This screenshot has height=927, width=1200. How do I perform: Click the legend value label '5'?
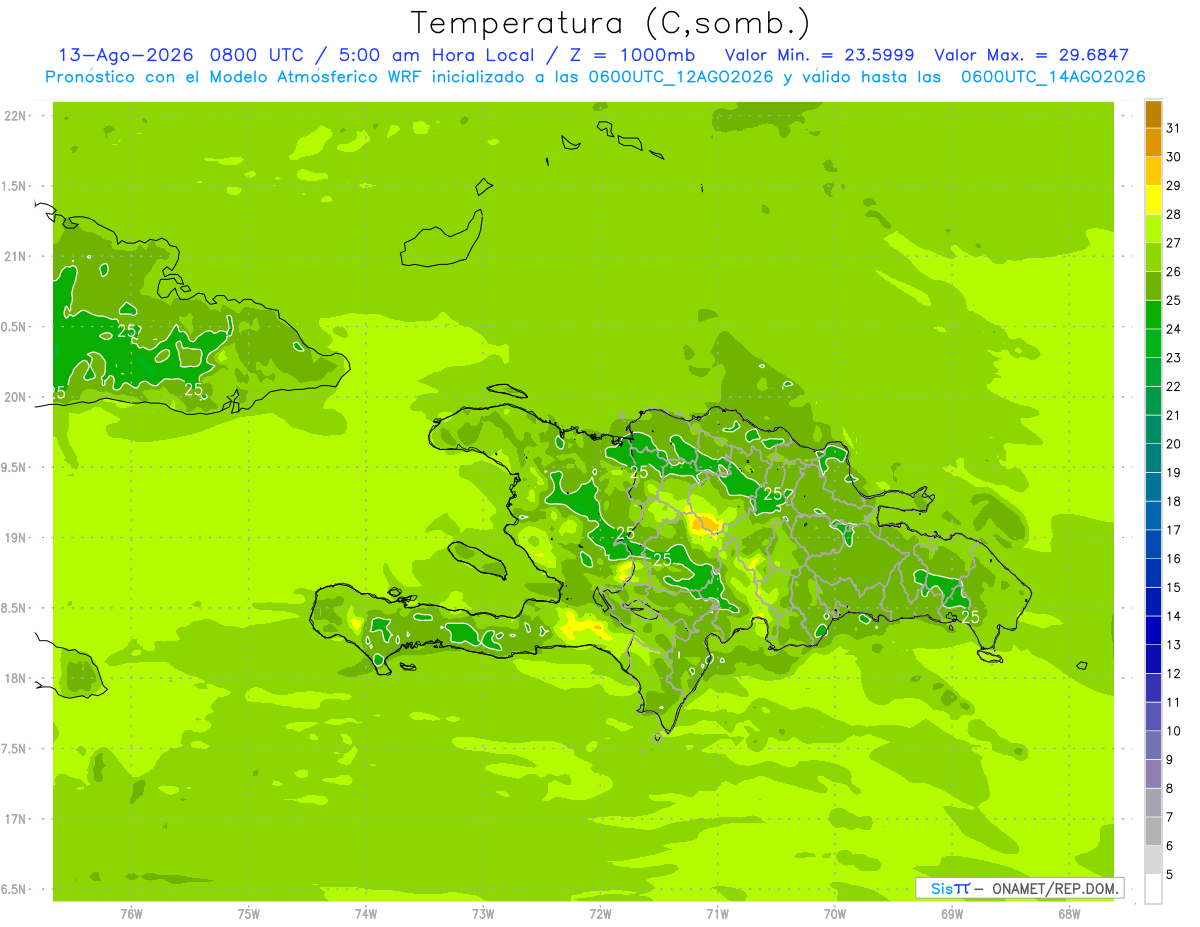1170,875
